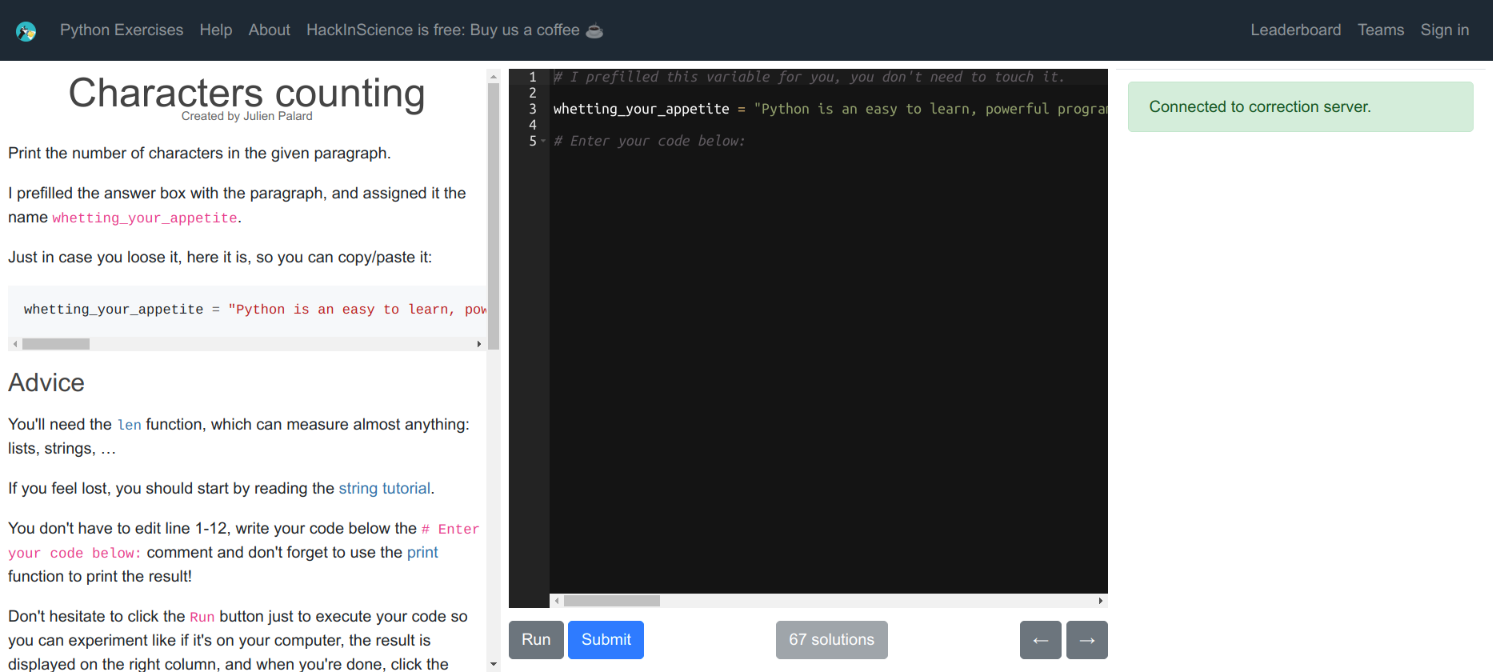The height and width of the screenshot is (672, 1493).
Task: Click up arrow of instructions vertical scrollbar
Action: pos(493,75)
